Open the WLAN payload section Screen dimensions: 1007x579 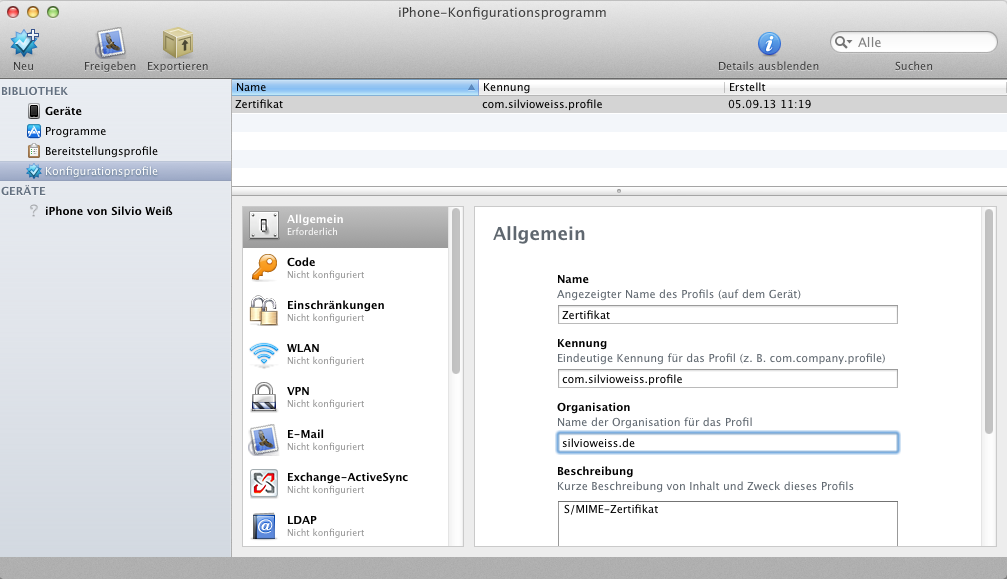point(346,354)
